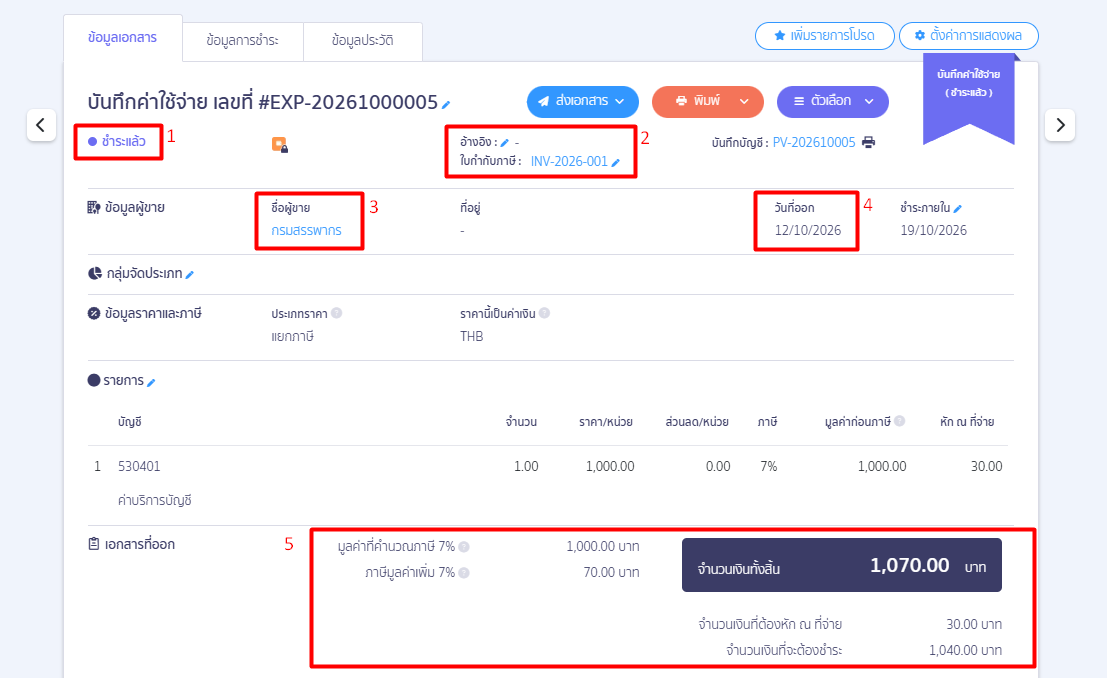Viewport: 1107px width, 678px height.
Task: Open seller link กรมสรรพากร
Action: pos(306,230)
